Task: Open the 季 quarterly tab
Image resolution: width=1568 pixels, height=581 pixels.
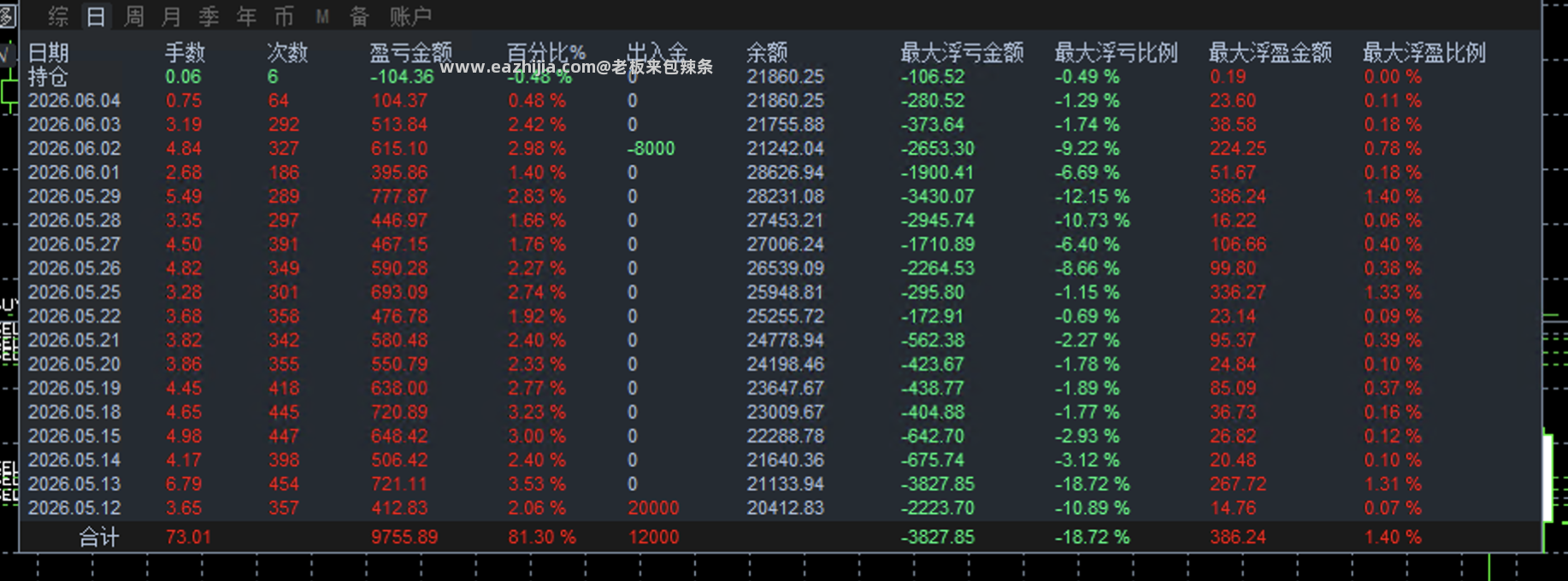Action: pyautogui.click(x=209, y=16)
